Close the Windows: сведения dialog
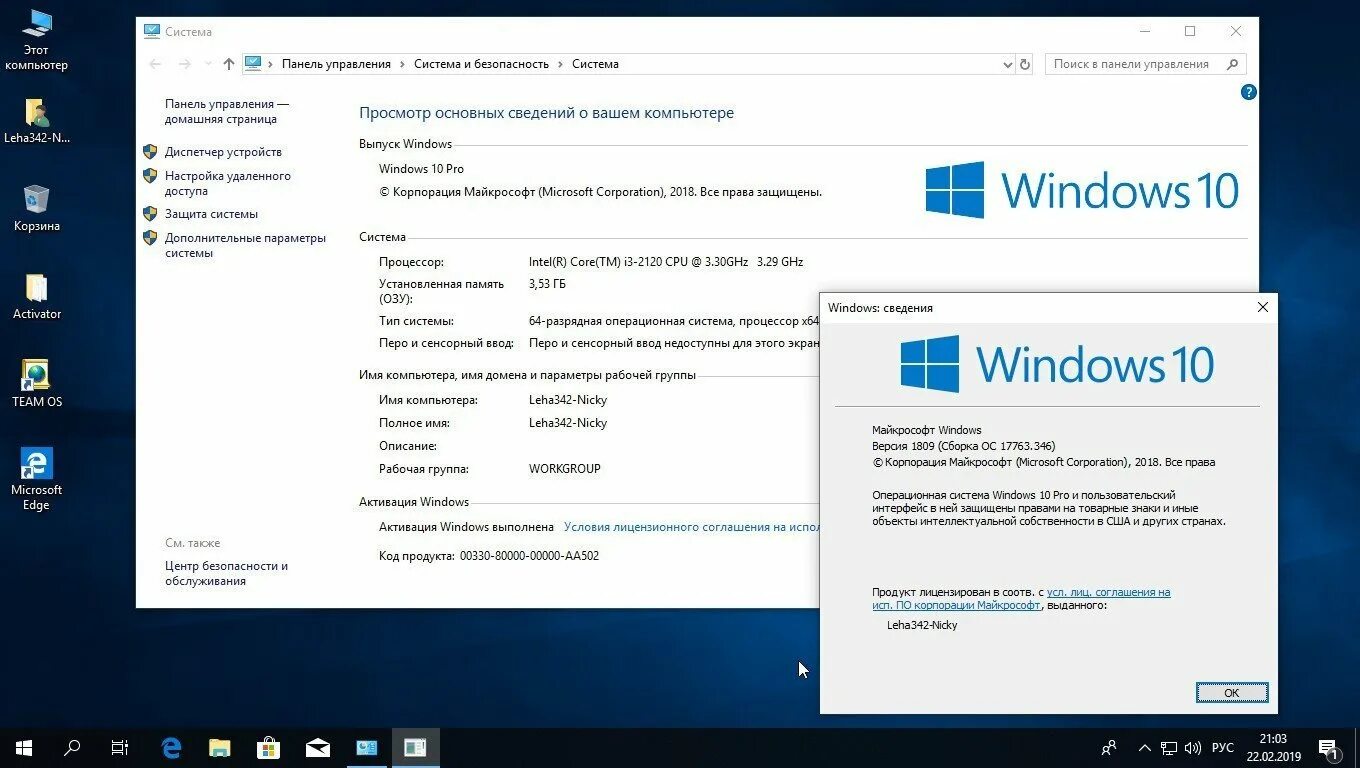This screenshot has width=1360, height=768. point(1263,307)
